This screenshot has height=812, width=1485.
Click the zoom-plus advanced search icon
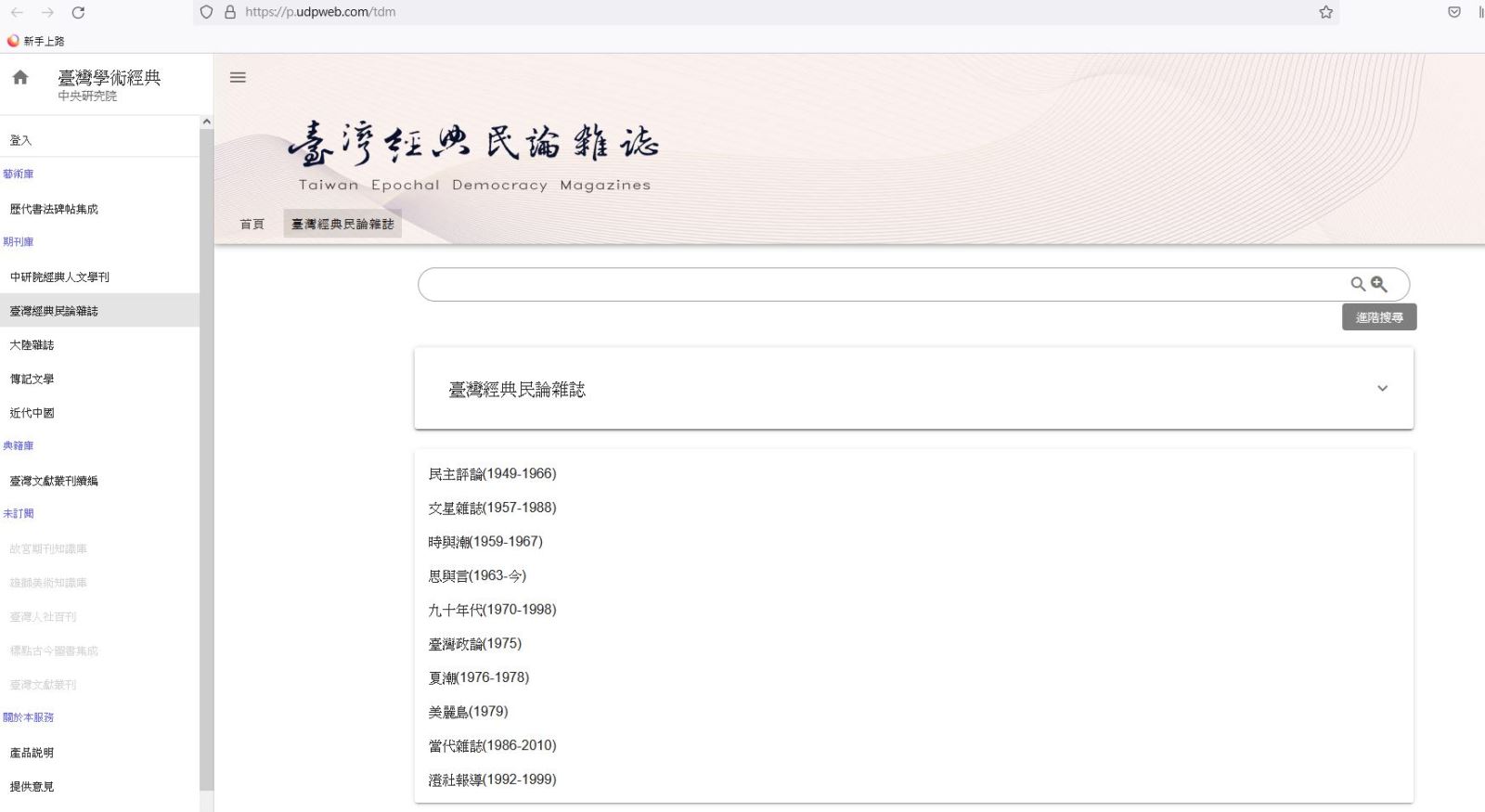[1379, 284]
